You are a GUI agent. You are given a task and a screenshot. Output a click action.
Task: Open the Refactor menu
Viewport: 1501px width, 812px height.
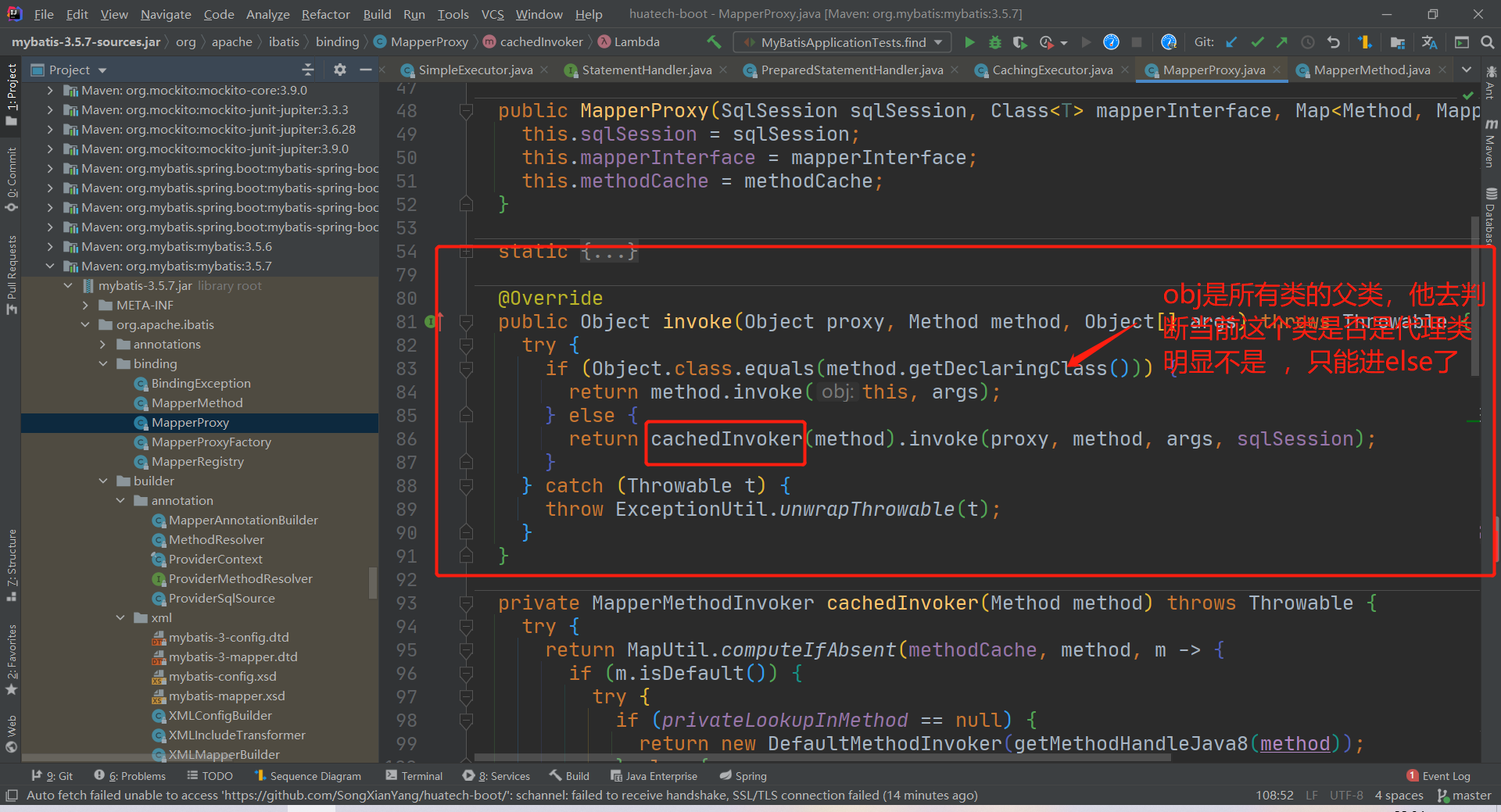325,14
